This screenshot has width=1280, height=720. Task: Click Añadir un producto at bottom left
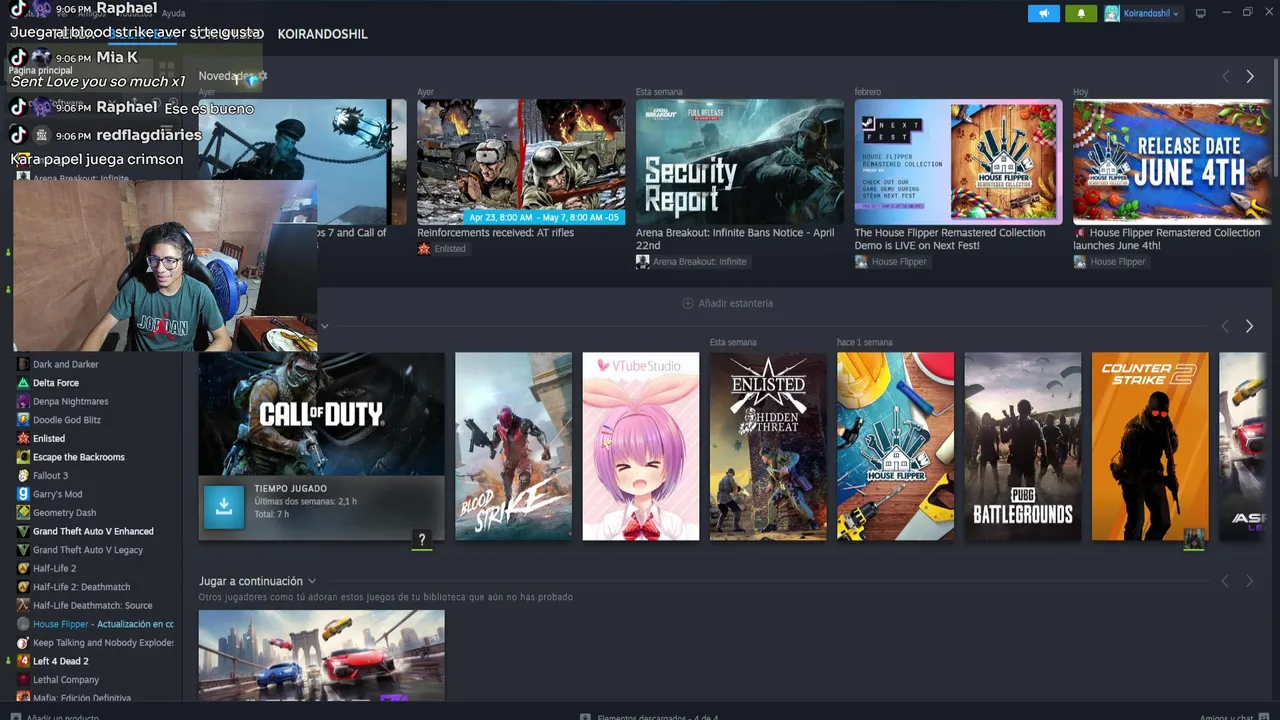[55, 716]
